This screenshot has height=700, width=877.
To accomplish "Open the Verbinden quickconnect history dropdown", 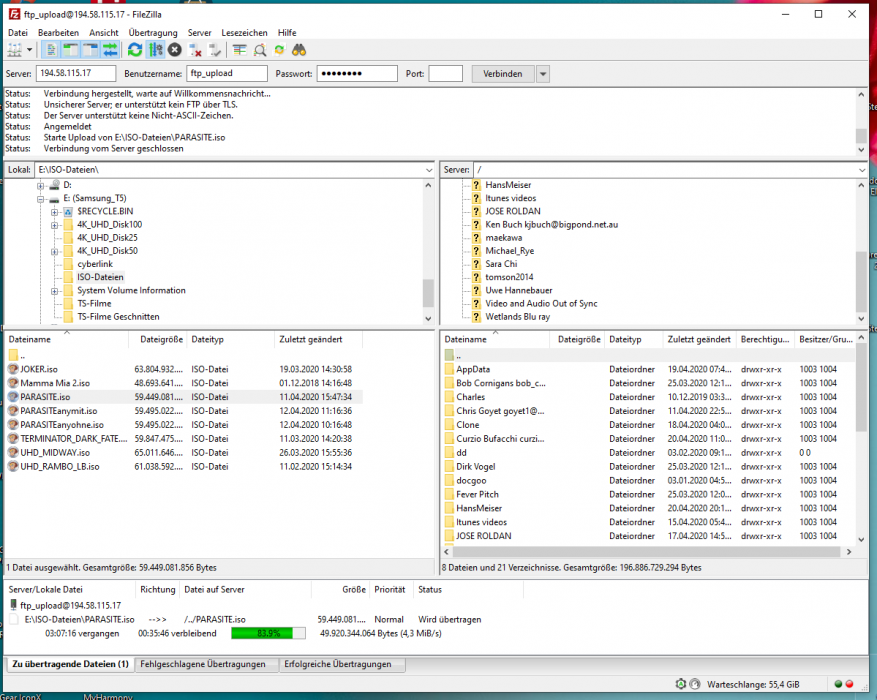I will [x=543, y=74].
